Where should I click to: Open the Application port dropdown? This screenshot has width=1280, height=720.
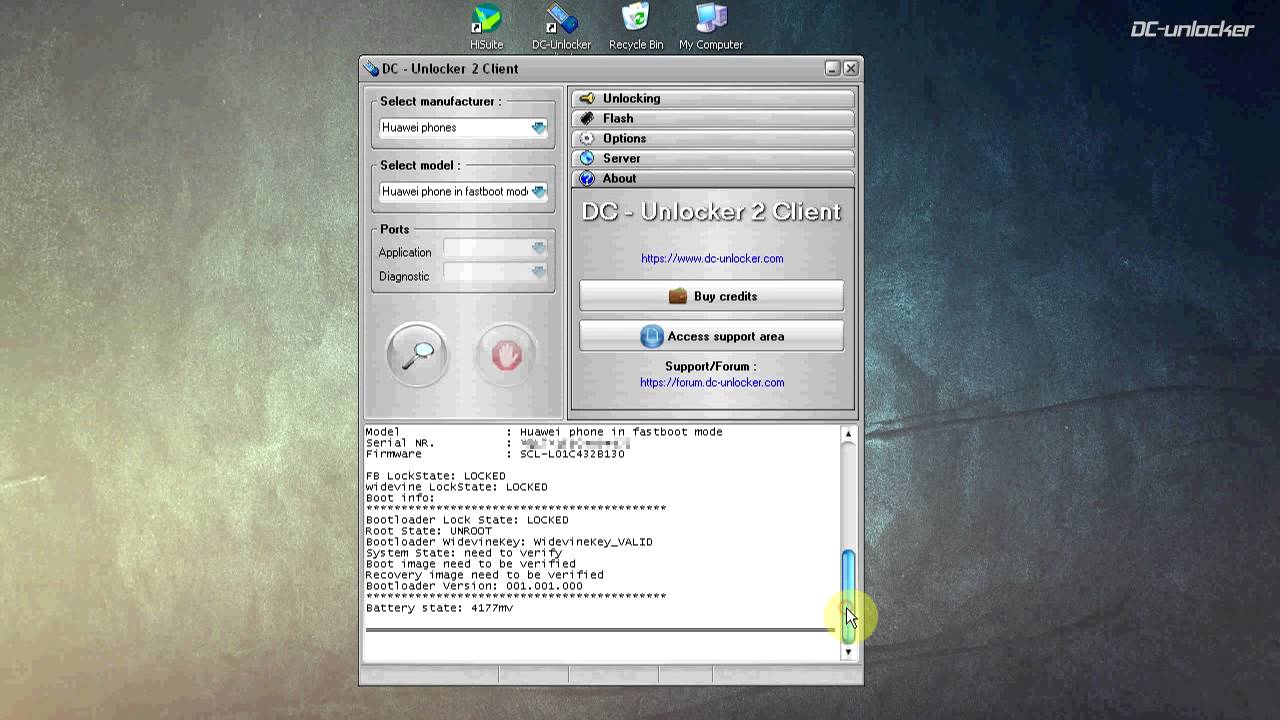click(539, 248)
